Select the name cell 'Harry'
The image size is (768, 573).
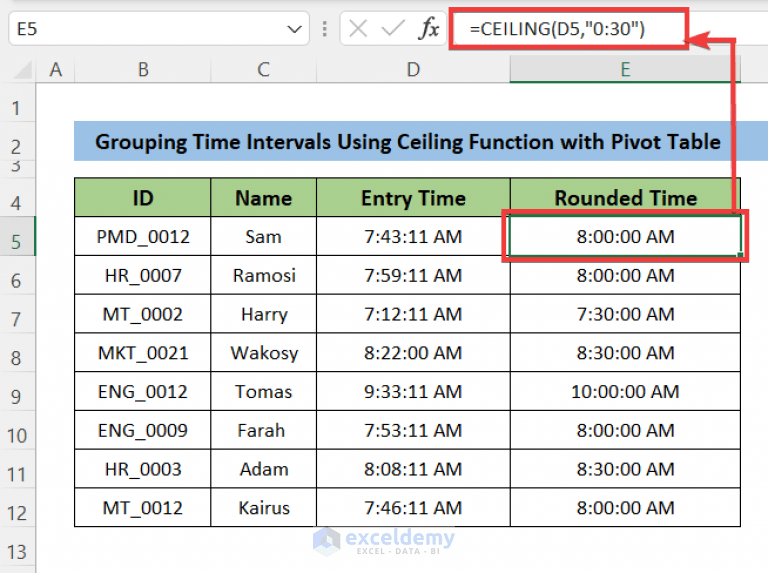[264, 314]
